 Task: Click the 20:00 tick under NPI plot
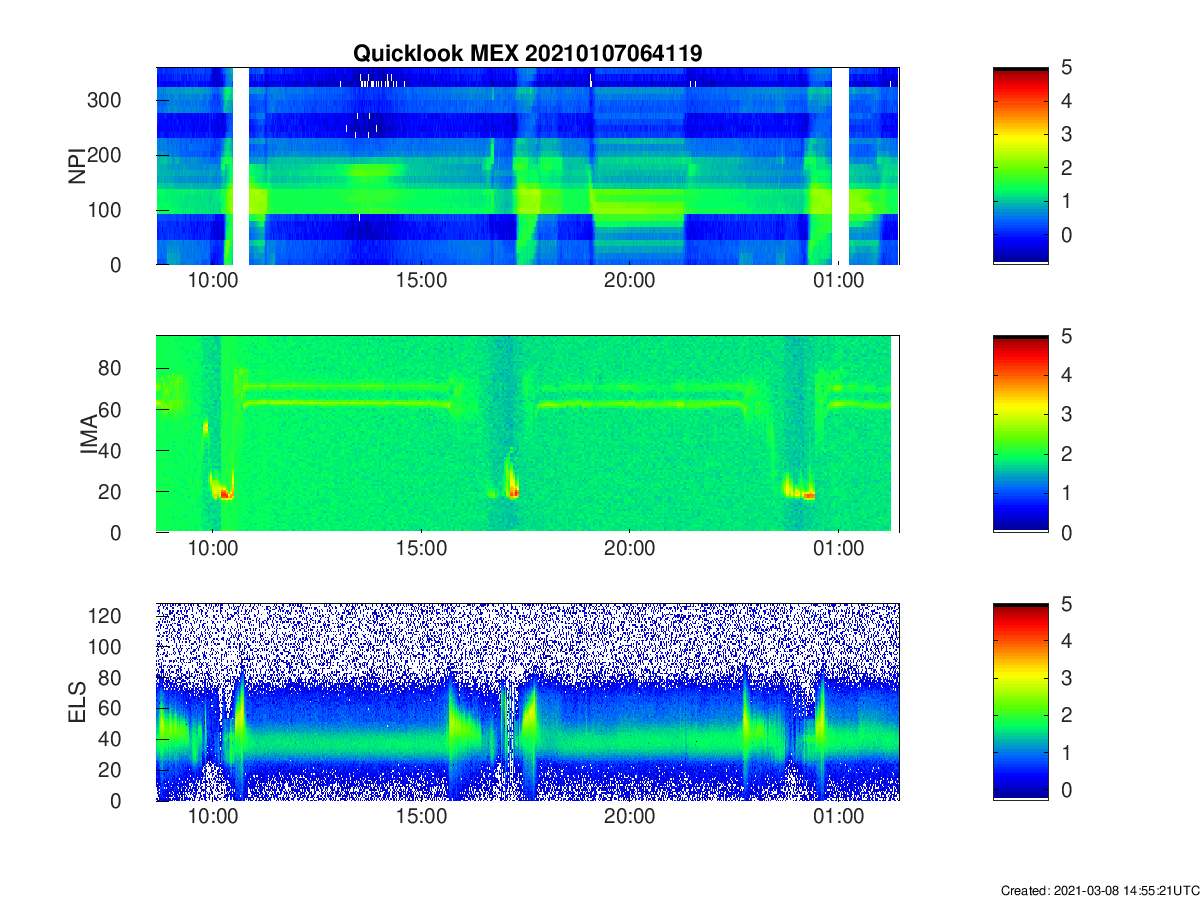click(630, 281)
